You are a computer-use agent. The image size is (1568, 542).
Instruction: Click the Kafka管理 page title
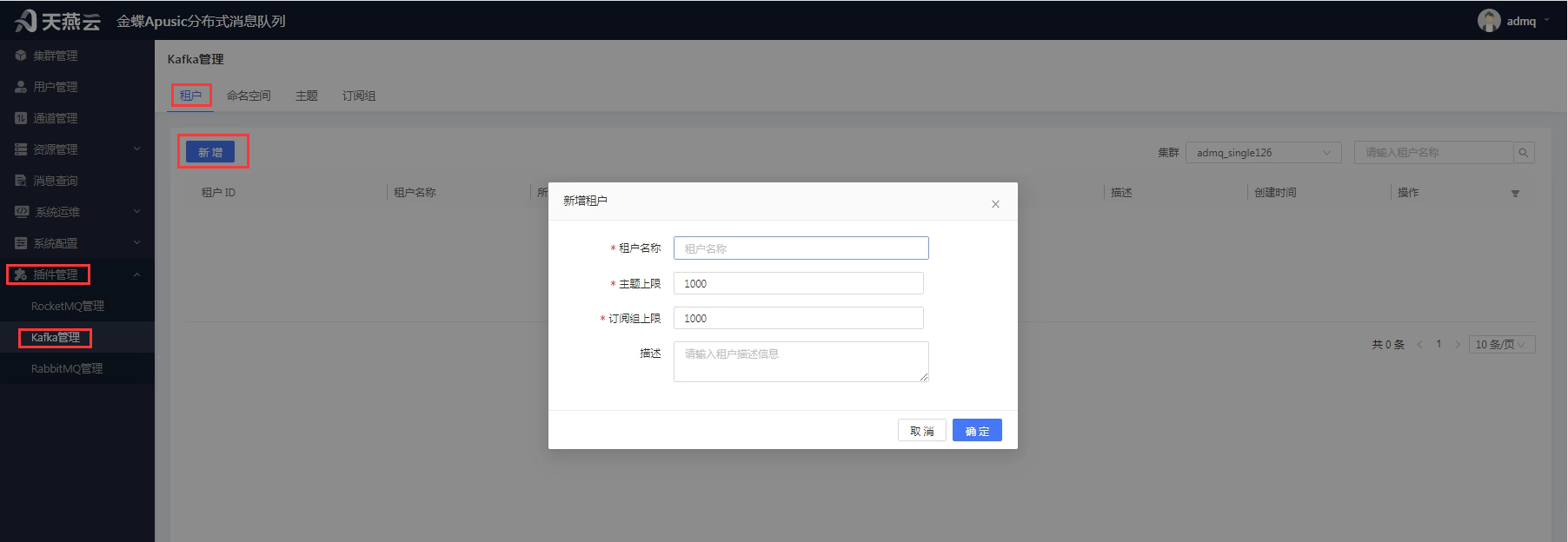196,59
